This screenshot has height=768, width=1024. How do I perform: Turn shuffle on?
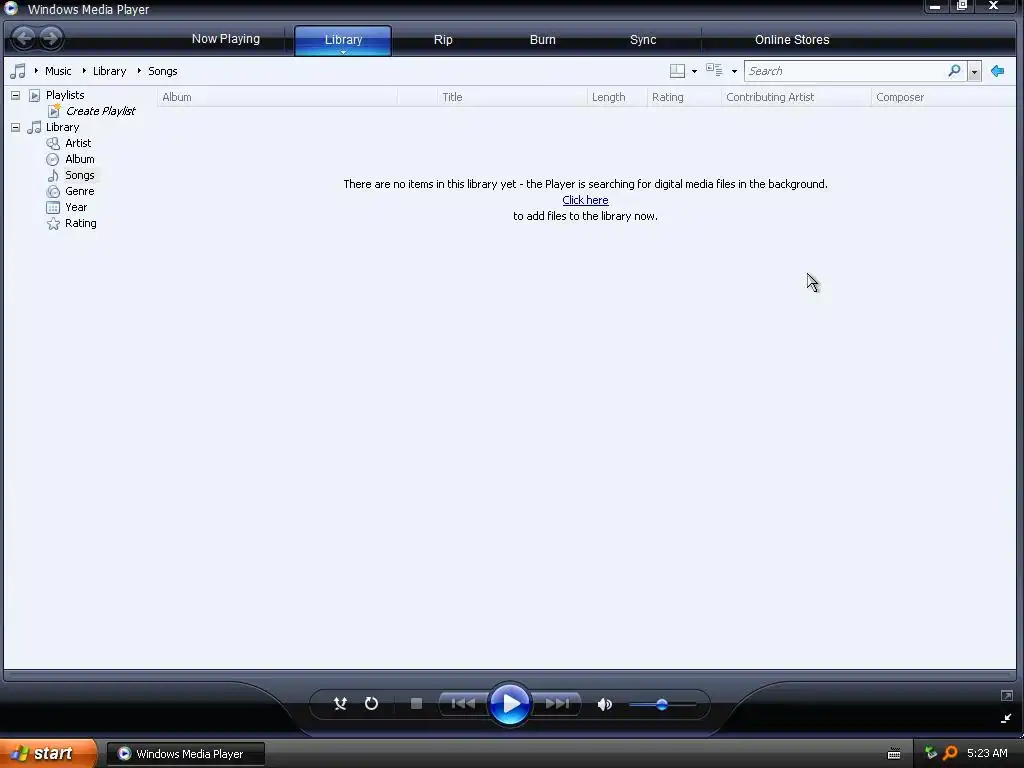pos(340,703)
